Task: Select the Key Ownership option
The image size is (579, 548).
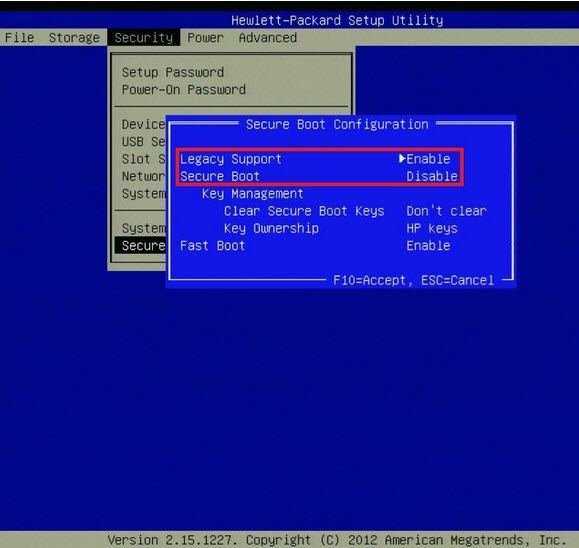Action: [x=271, y=229]
